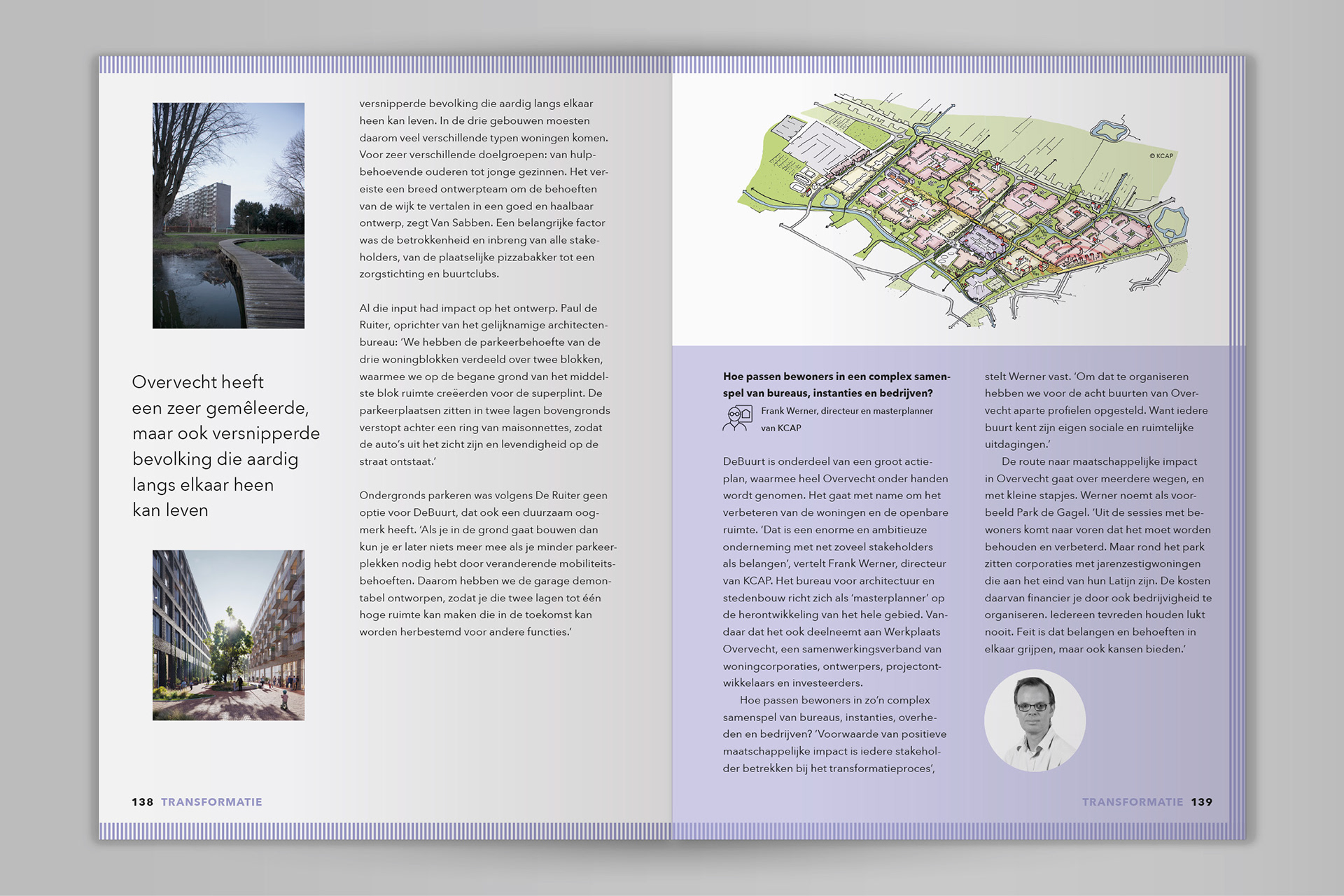The height and width of the screenshot is (896, 1344).
Task: Click the line 'De route naar maatschappelijke impact'
Action: [x=1099, y=462]
